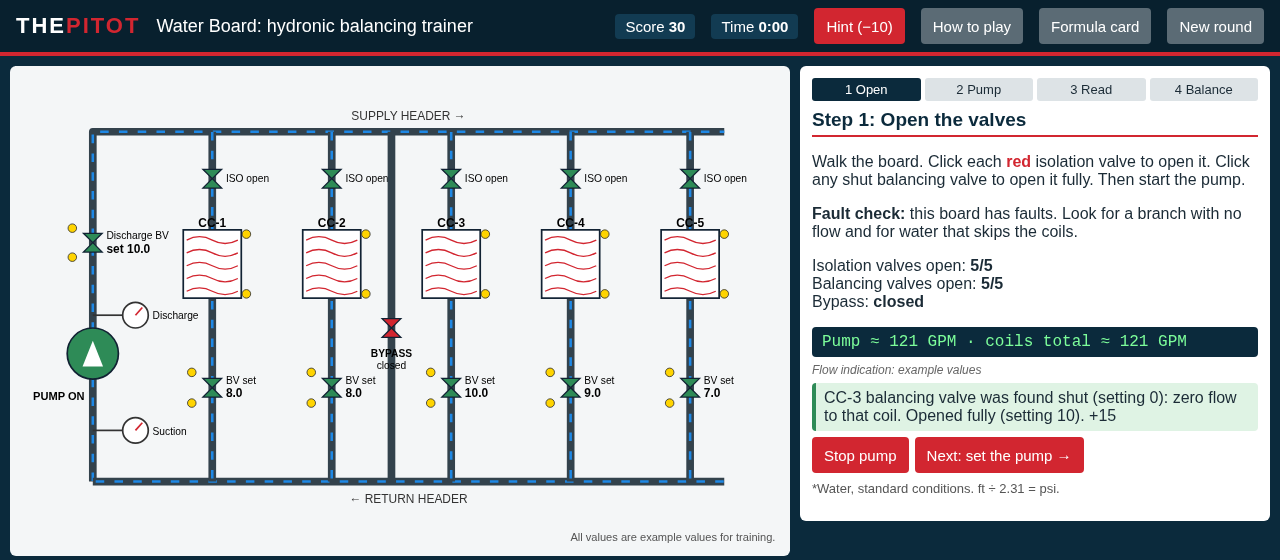1280x560 pixels.
Task: Click the THEPITOT logo
Action: pyautogui.click(x=78, y=26)
